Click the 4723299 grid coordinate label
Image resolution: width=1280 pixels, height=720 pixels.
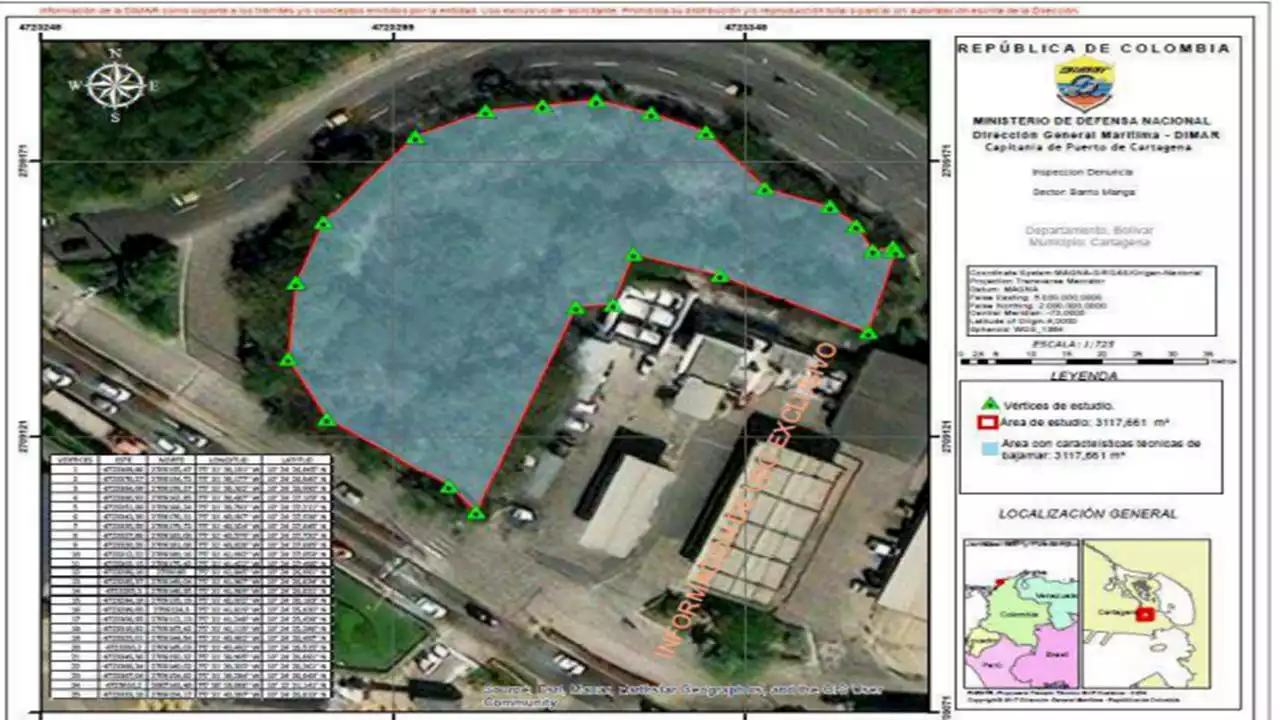pyautogui.click(x=393, y=28)
